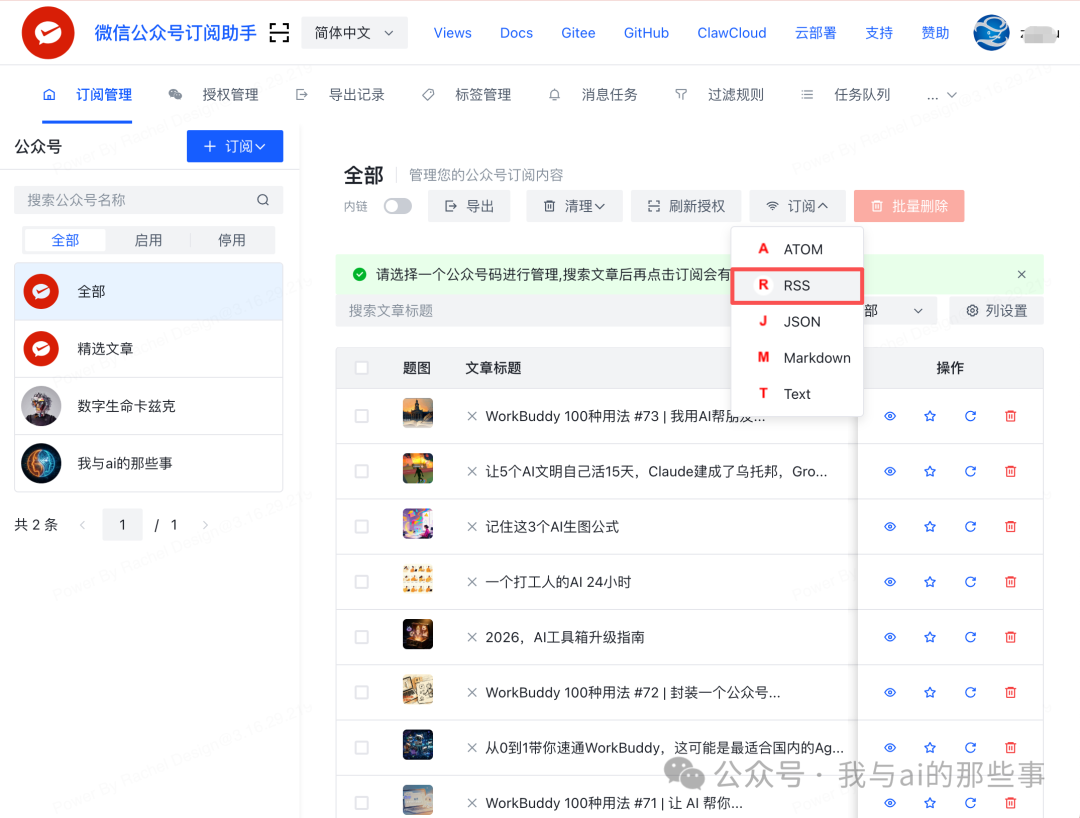
Task: Open the GitHub link
Action: click(646, 32)
